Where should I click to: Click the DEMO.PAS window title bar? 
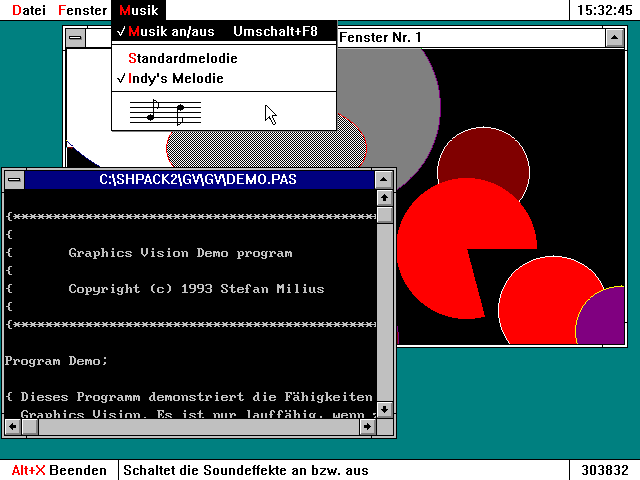click(198, 180)
